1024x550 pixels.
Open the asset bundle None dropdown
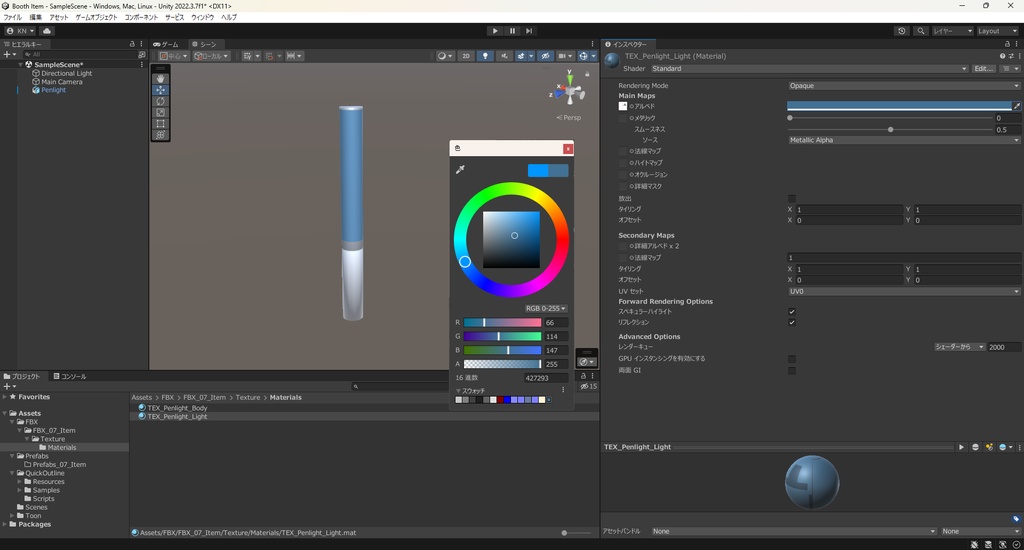[x=793, y=531]
